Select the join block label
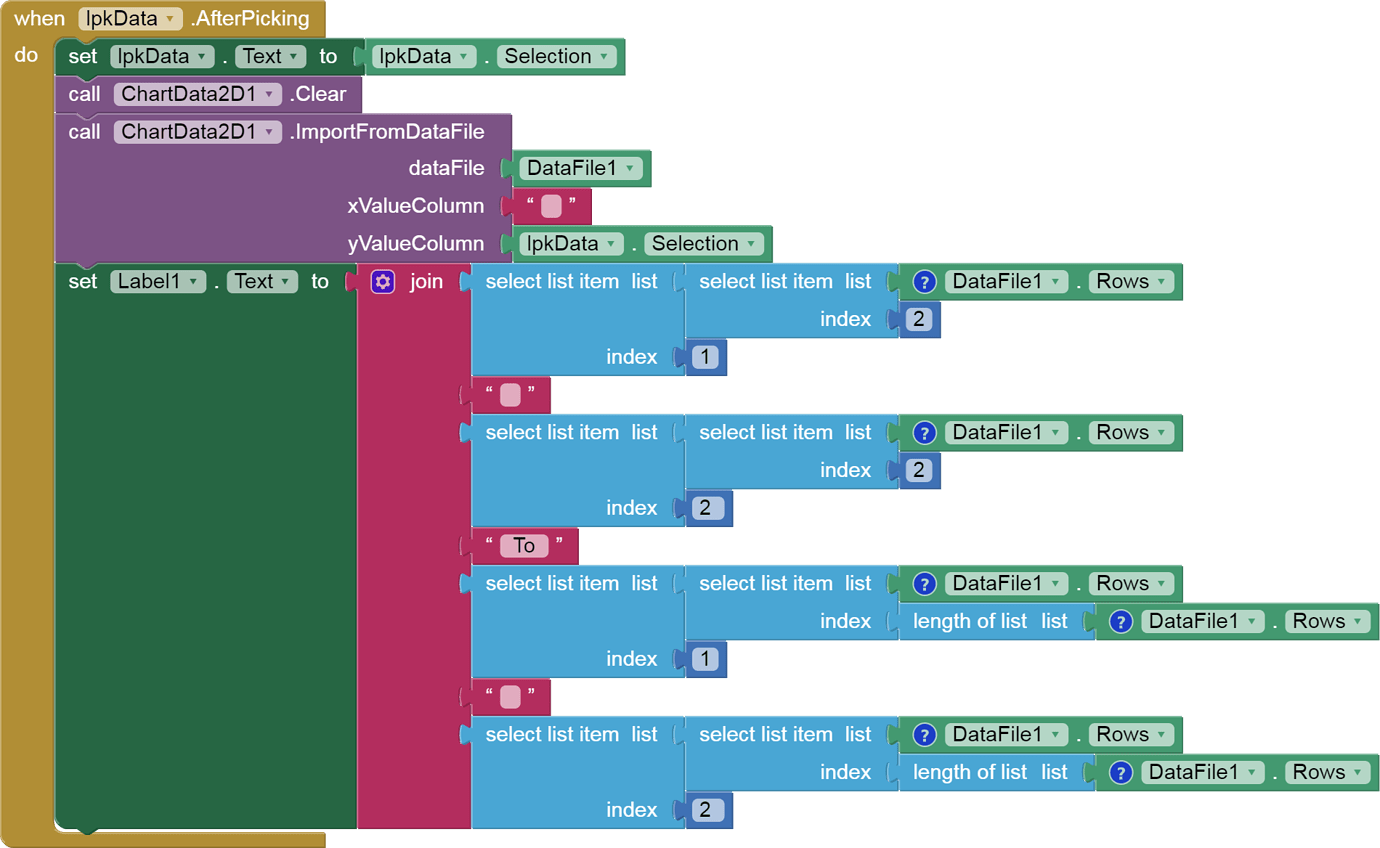The width and height of the screenshot is (1380, 848). [x=426, y=282]
